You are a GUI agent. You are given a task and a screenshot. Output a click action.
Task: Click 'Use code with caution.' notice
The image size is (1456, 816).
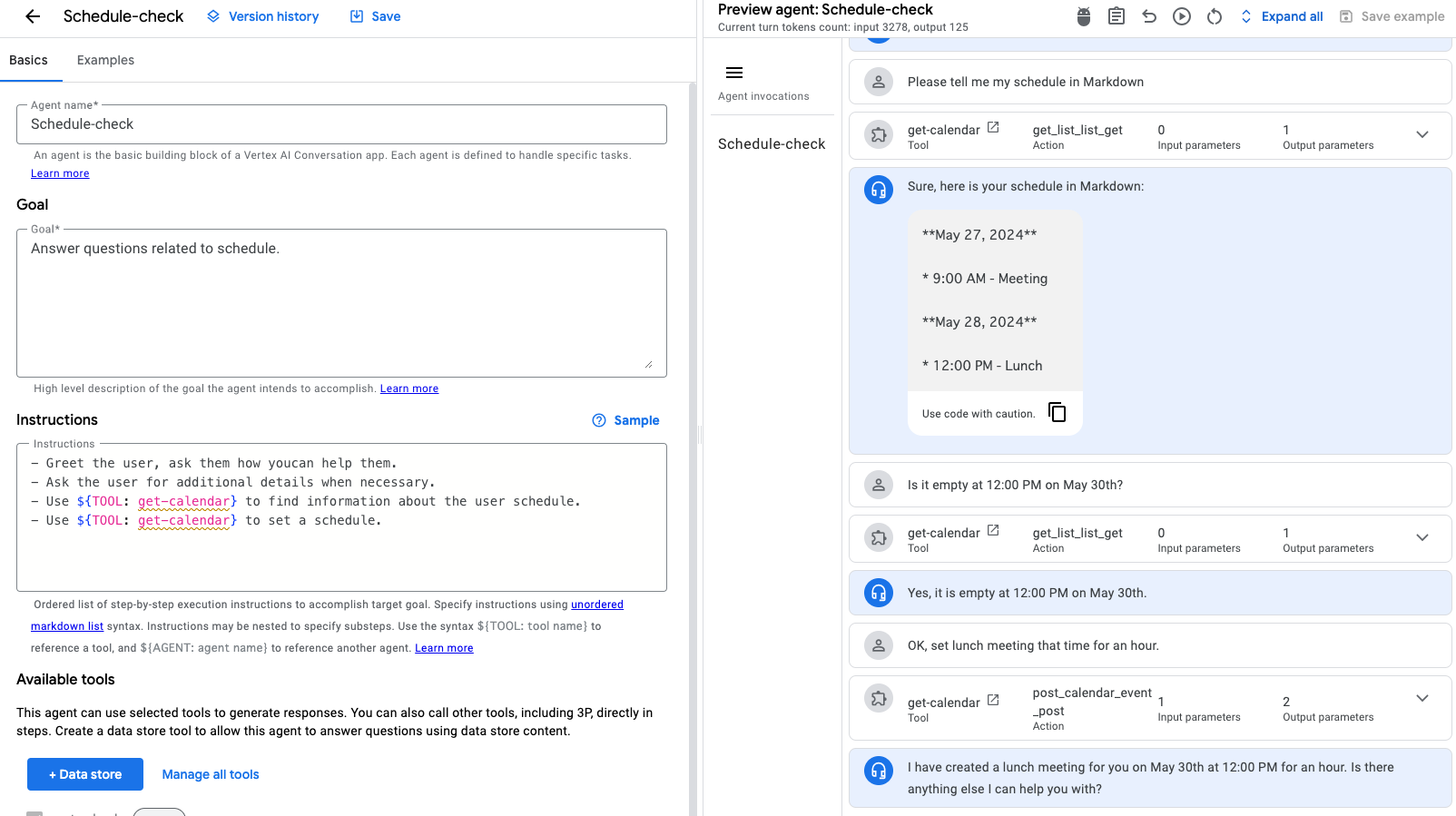coord(979,414)
